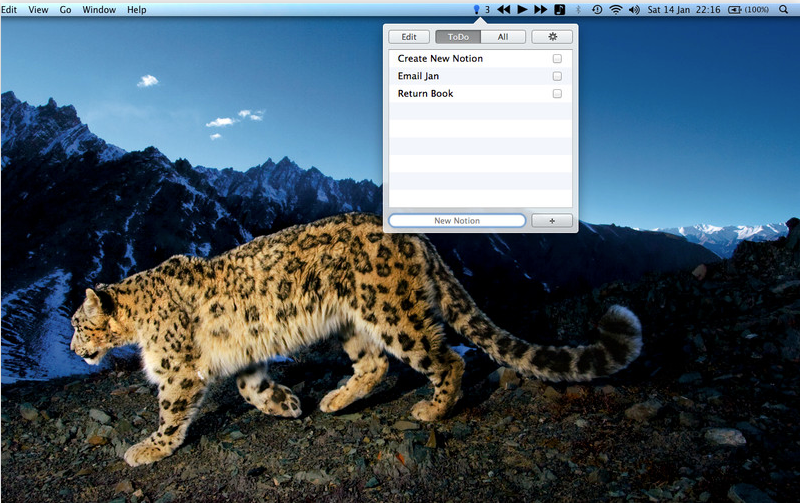The height and width of the screenshot is (503, 800).
Task: Skip to previous track in menu bar
Action: click(x=504, y=9)
